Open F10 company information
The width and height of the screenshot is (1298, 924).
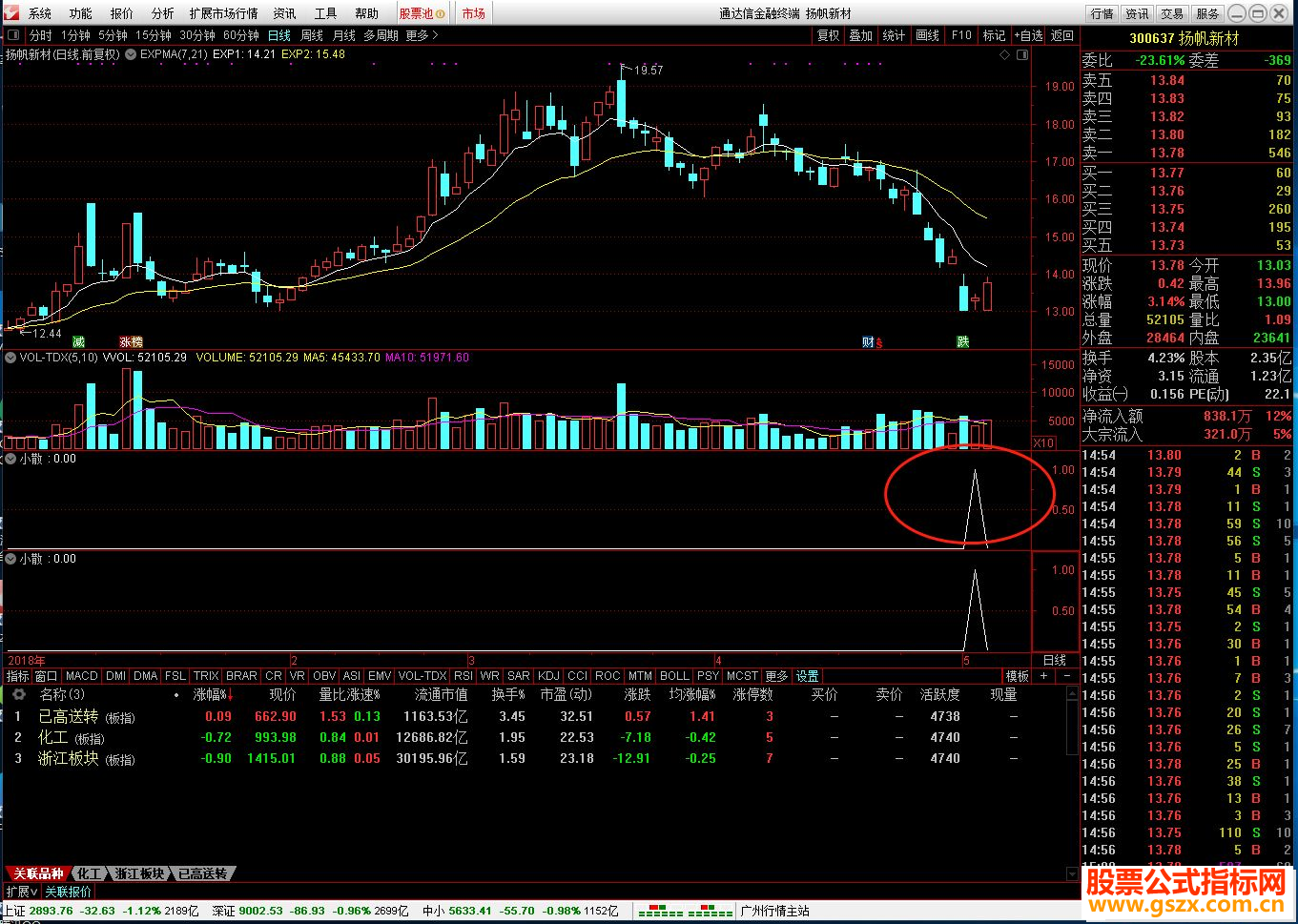pyautogui.click(x=961, y=35)
